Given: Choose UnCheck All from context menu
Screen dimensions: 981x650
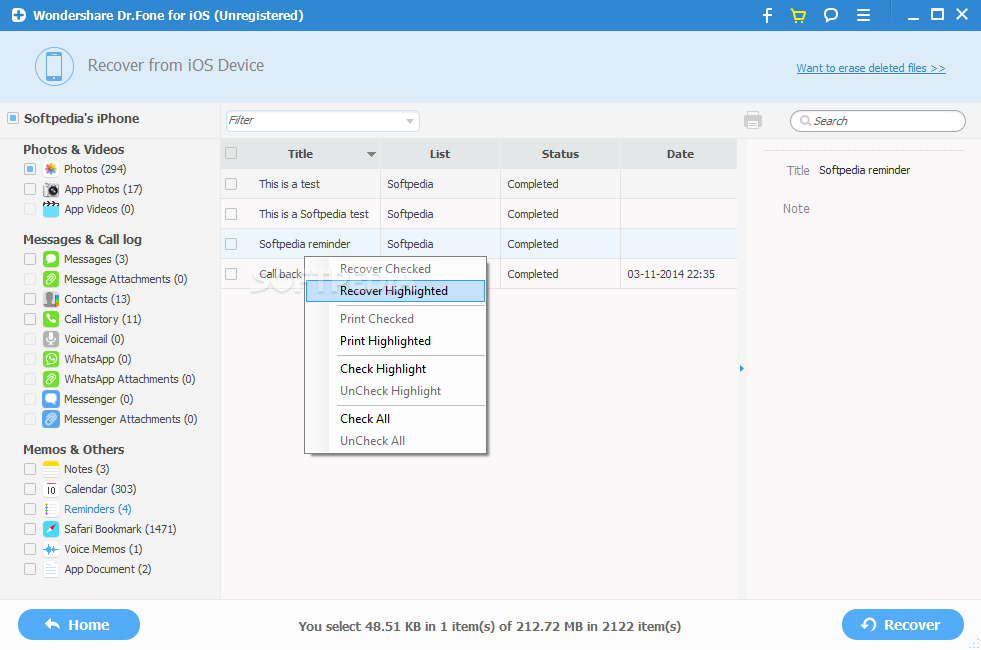Looking at the screenshot, I should point(395,441).
